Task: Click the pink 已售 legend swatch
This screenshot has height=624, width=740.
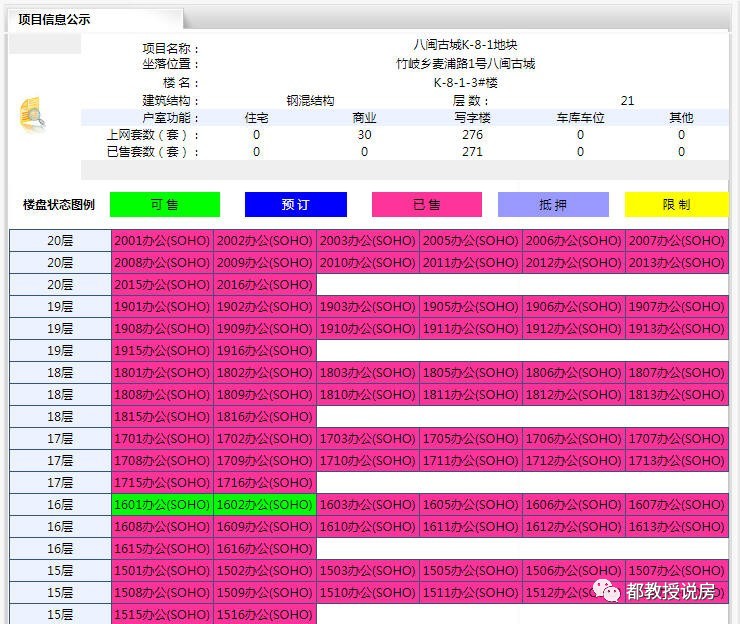Action: (x=427, y=204)
